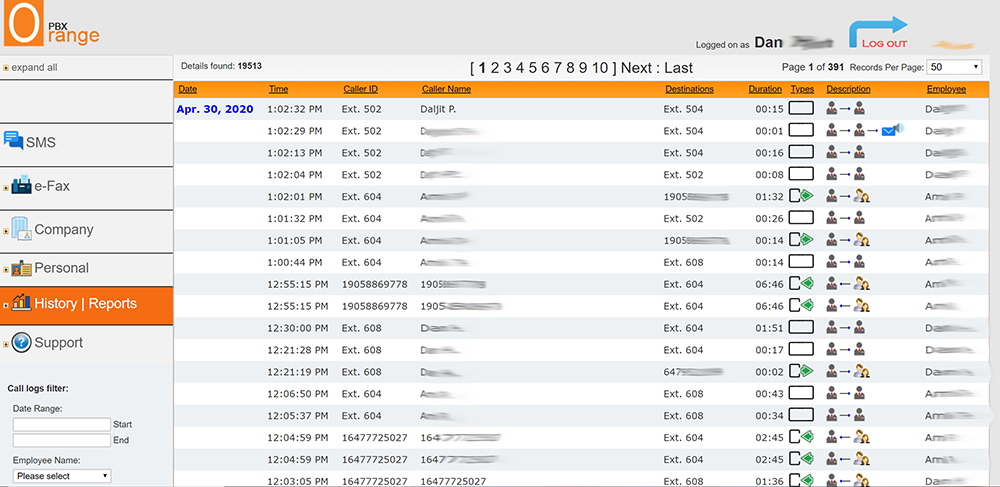Open the e-Fax menu item
This screenshot has width=1000, height=487.
pyautogui.click(x=52, y=186)
